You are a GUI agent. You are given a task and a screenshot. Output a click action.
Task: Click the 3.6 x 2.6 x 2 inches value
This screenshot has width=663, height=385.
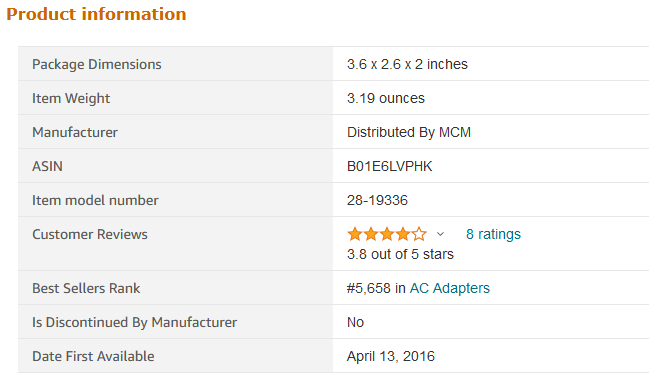tap(407, 64)
